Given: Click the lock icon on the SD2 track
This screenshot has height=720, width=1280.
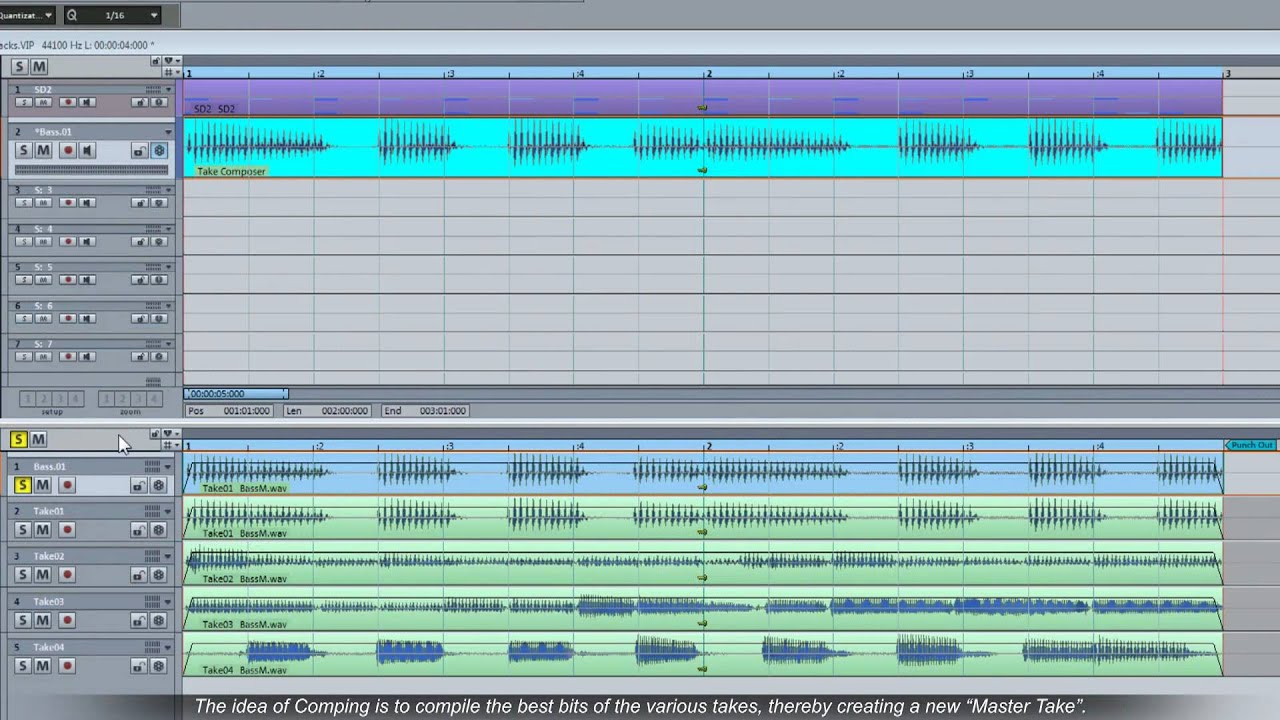Looking at the screenshot, I should (139, 102).
